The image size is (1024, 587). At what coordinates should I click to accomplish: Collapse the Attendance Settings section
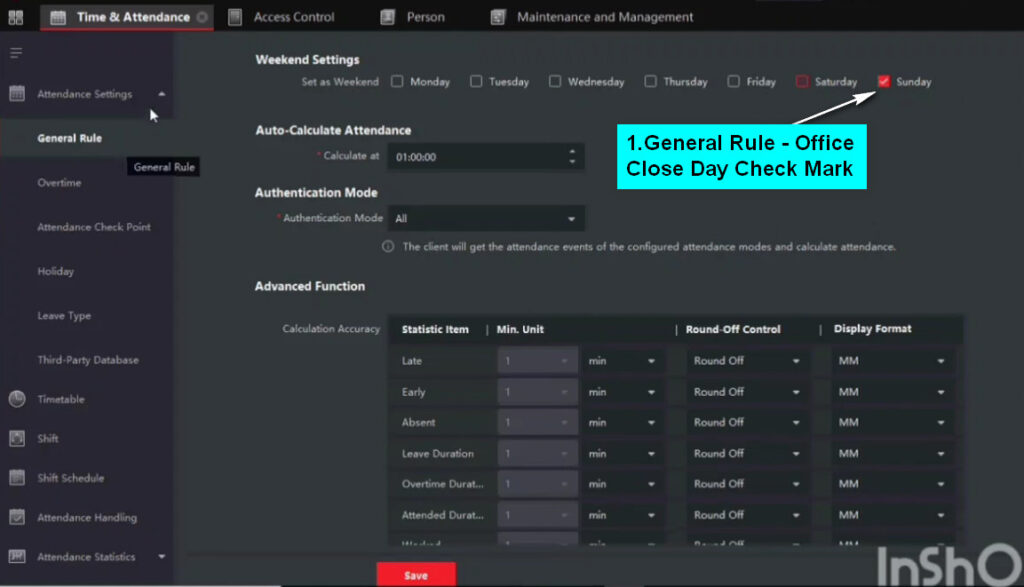click(161, 94)
